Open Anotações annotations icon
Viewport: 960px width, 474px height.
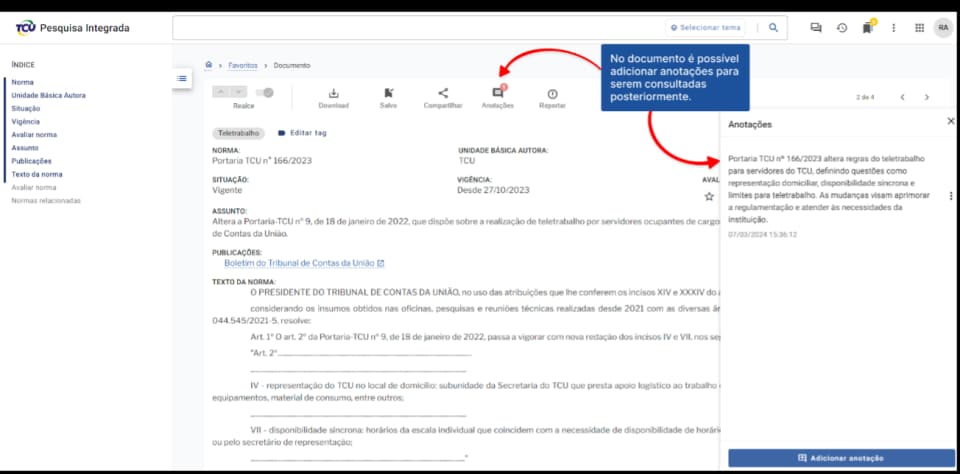pyautogui.click(x=497, y=93)
